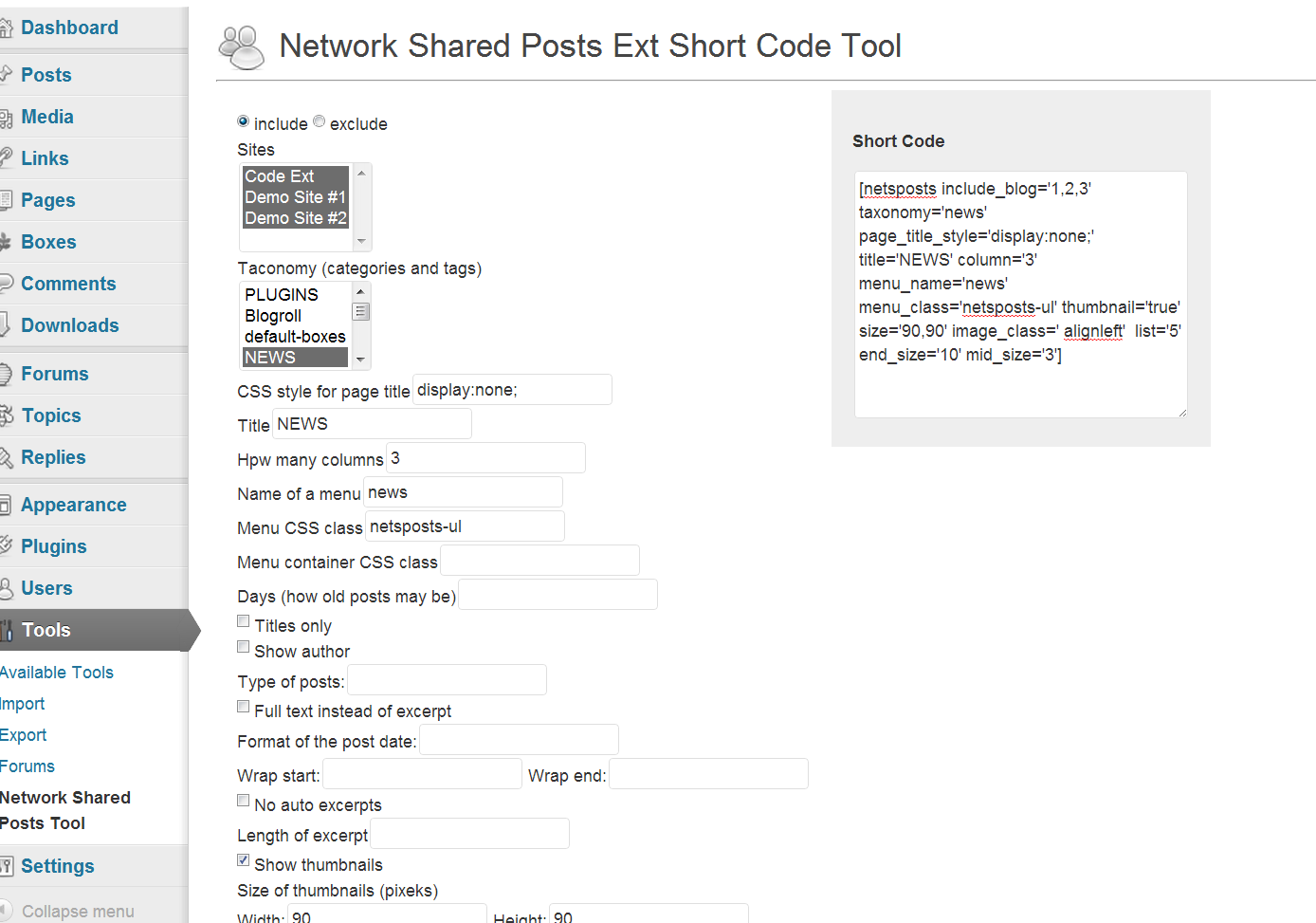Click the Taxonomy list scrollbar thumb
This screenshot has height=923, width=1316.
point(360,312)
